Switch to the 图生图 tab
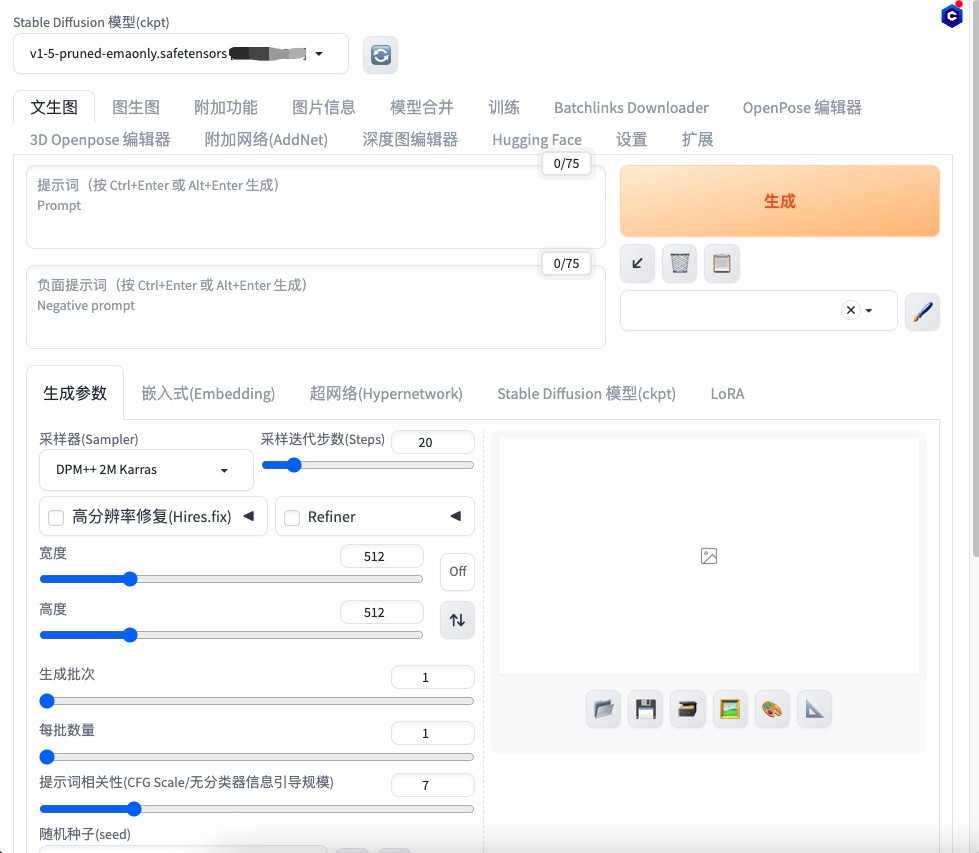This screenshot has width=979, height=853. click(136, 108)
